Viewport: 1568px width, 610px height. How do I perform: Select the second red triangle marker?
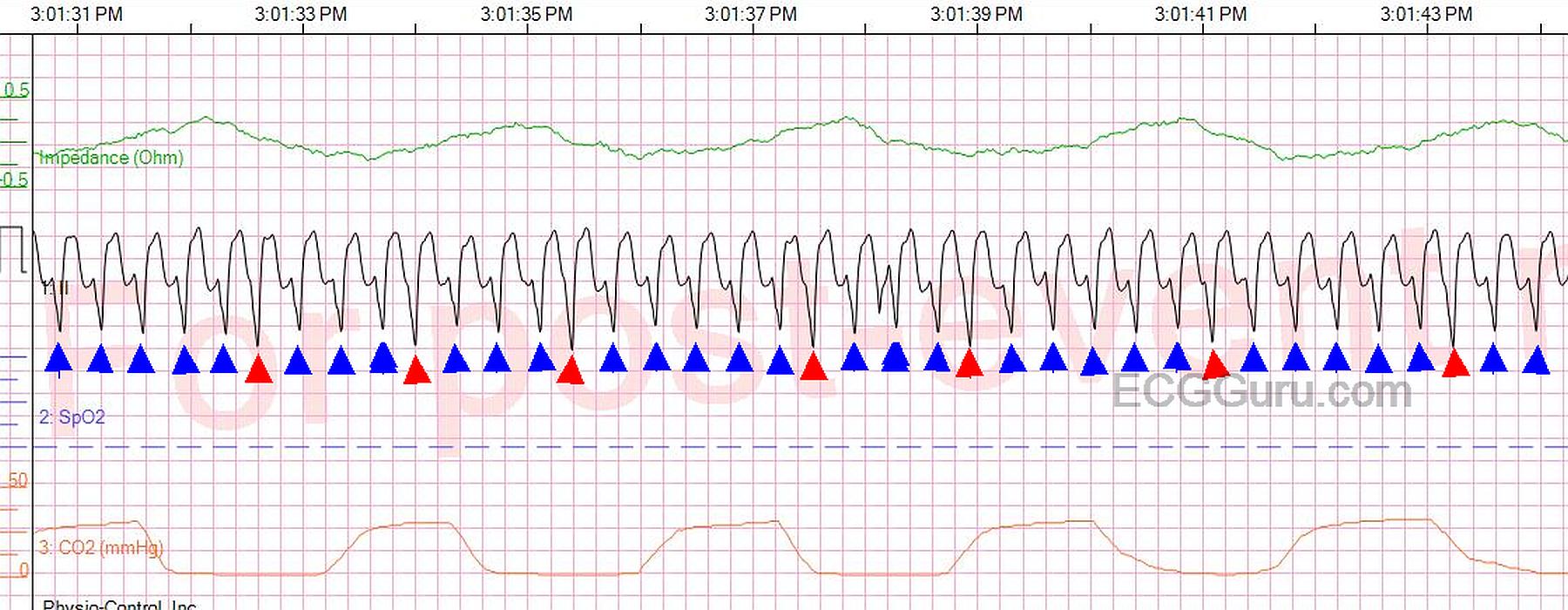click(417, 370)
